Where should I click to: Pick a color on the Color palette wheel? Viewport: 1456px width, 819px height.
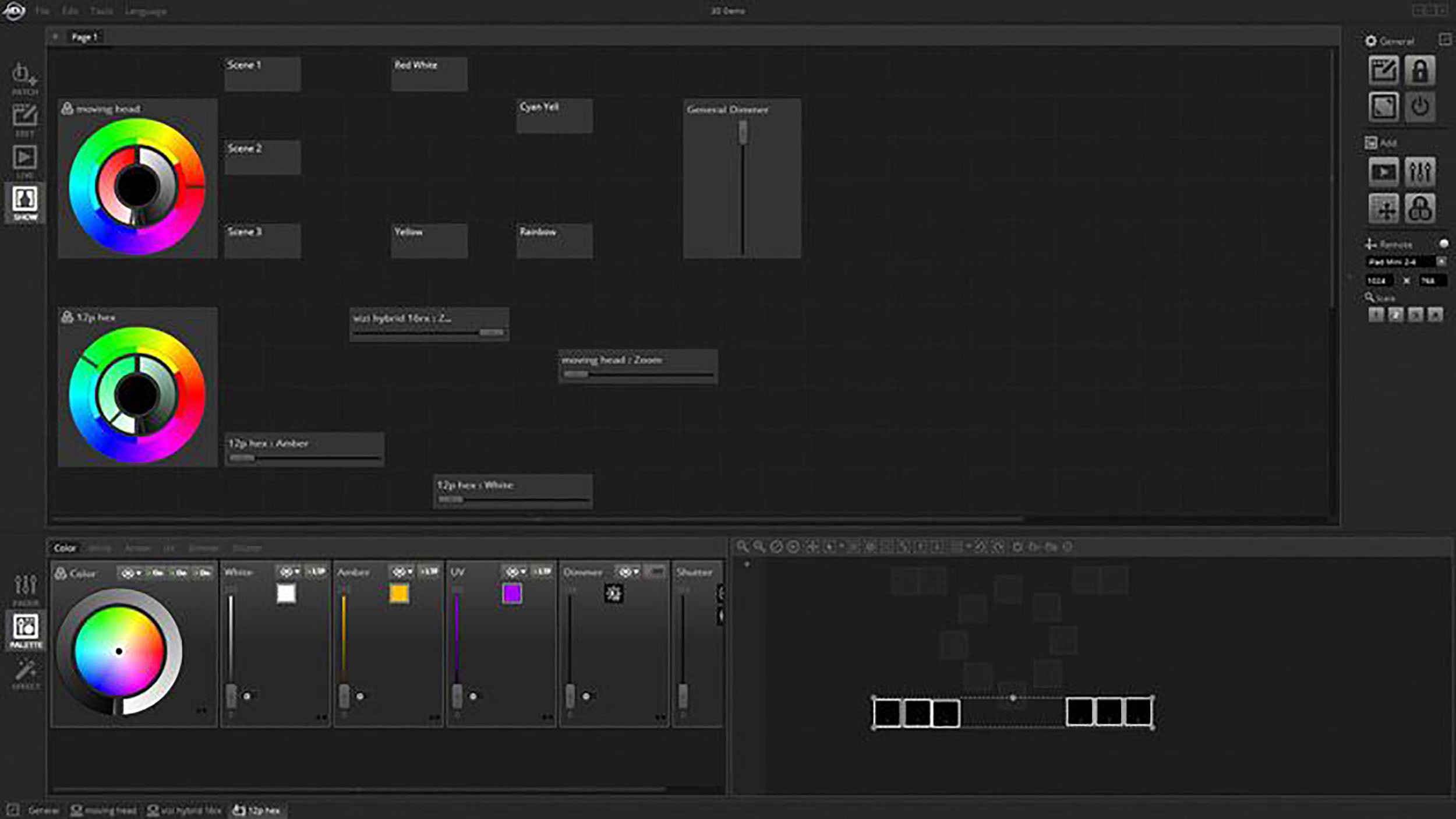pos(119,649)
